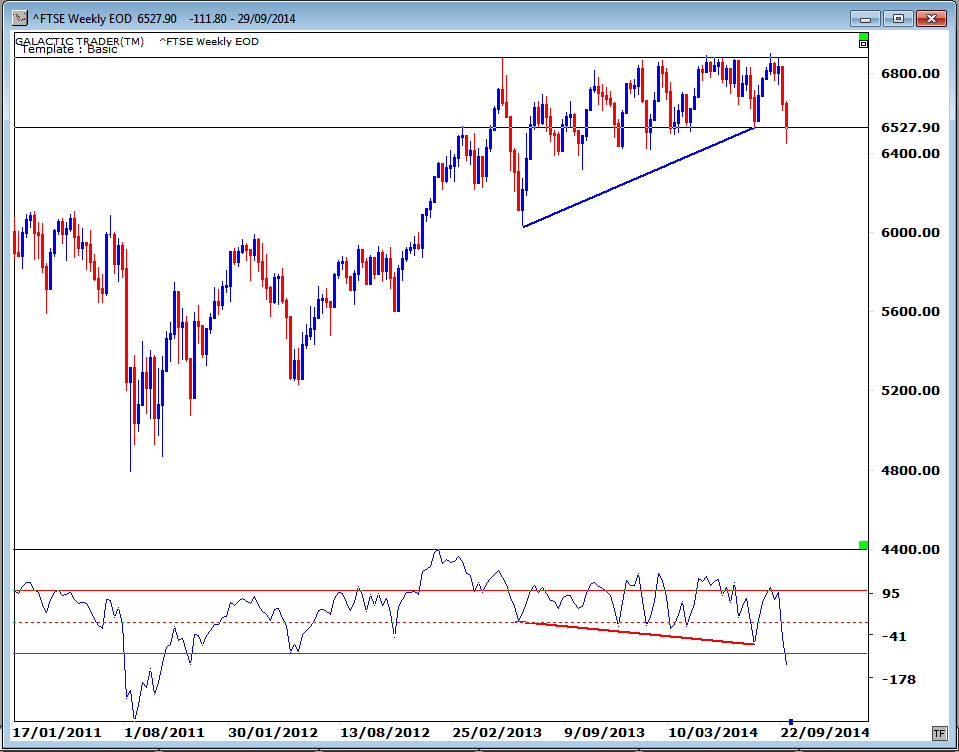Click the 13/08/2012 date label
959x752 pixels.
[x=385, y=732]
